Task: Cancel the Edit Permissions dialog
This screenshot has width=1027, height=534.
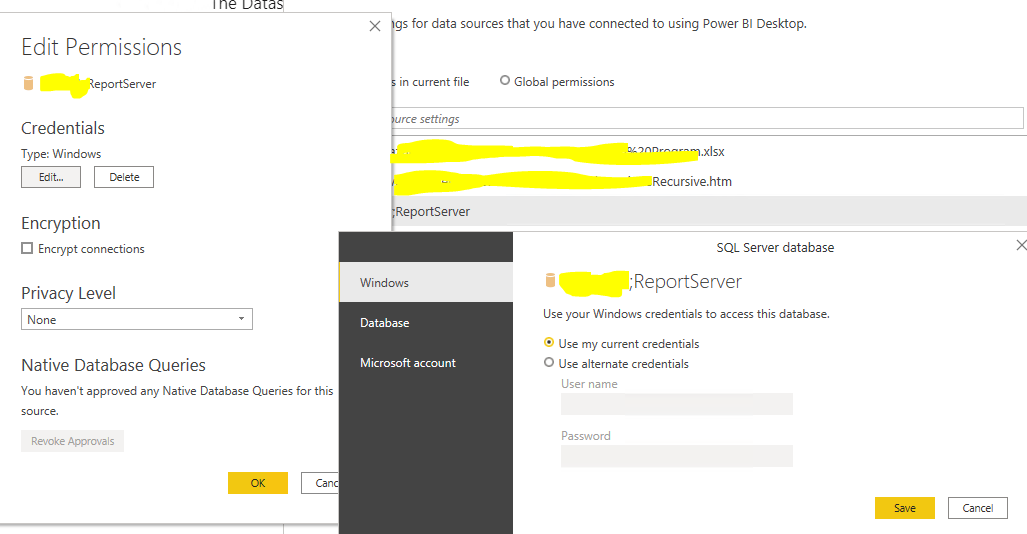Action: click(x=320, y=483)
